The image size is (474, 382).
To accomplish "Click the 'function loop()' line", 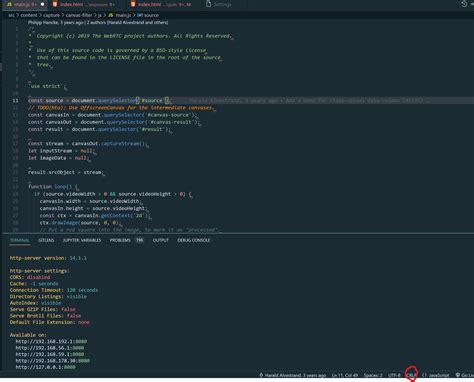I will (53, 186).
